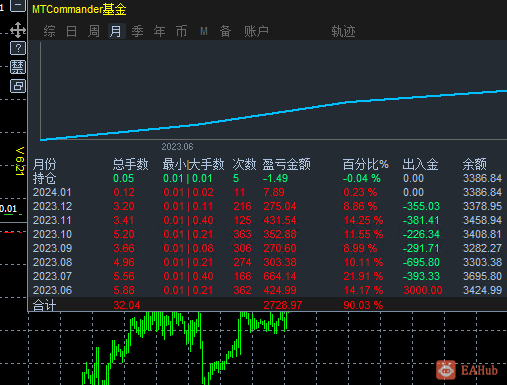Click the 2023.06 chart axis label
The image size is (507, 385).
[177, 147]
